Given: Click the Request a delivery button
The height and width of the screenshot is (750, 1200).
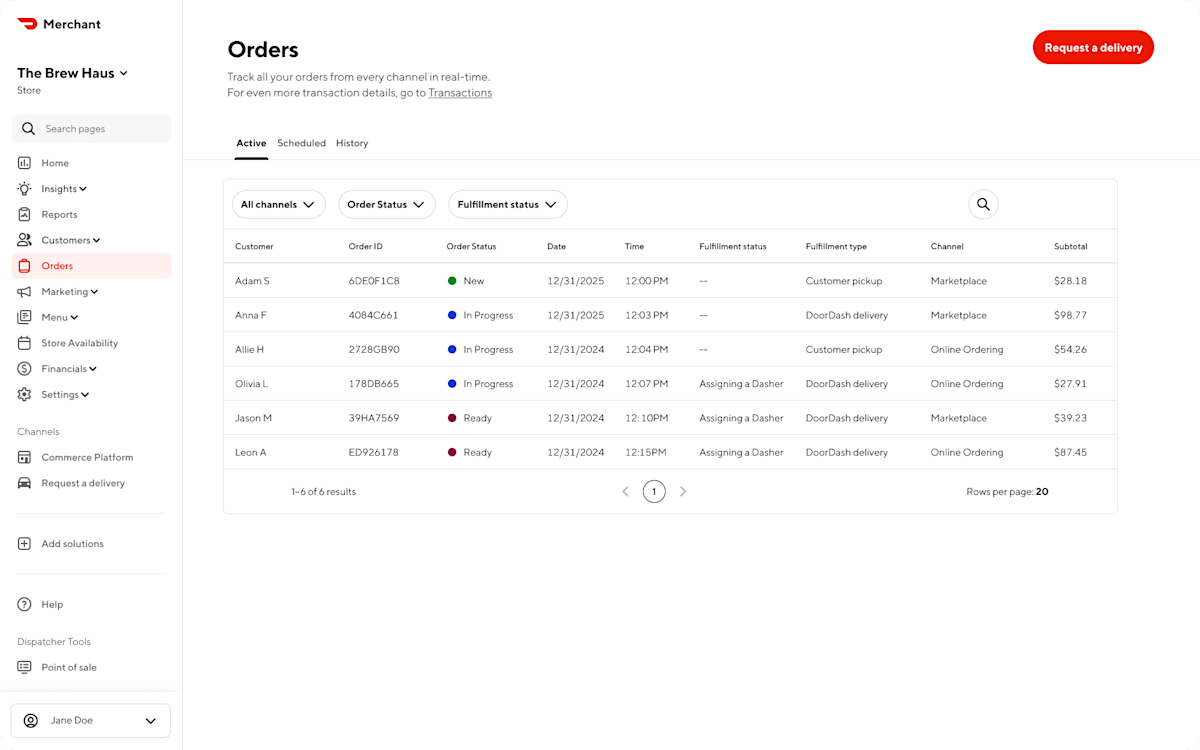Looking at the screenshot, I should point(1093,47).
